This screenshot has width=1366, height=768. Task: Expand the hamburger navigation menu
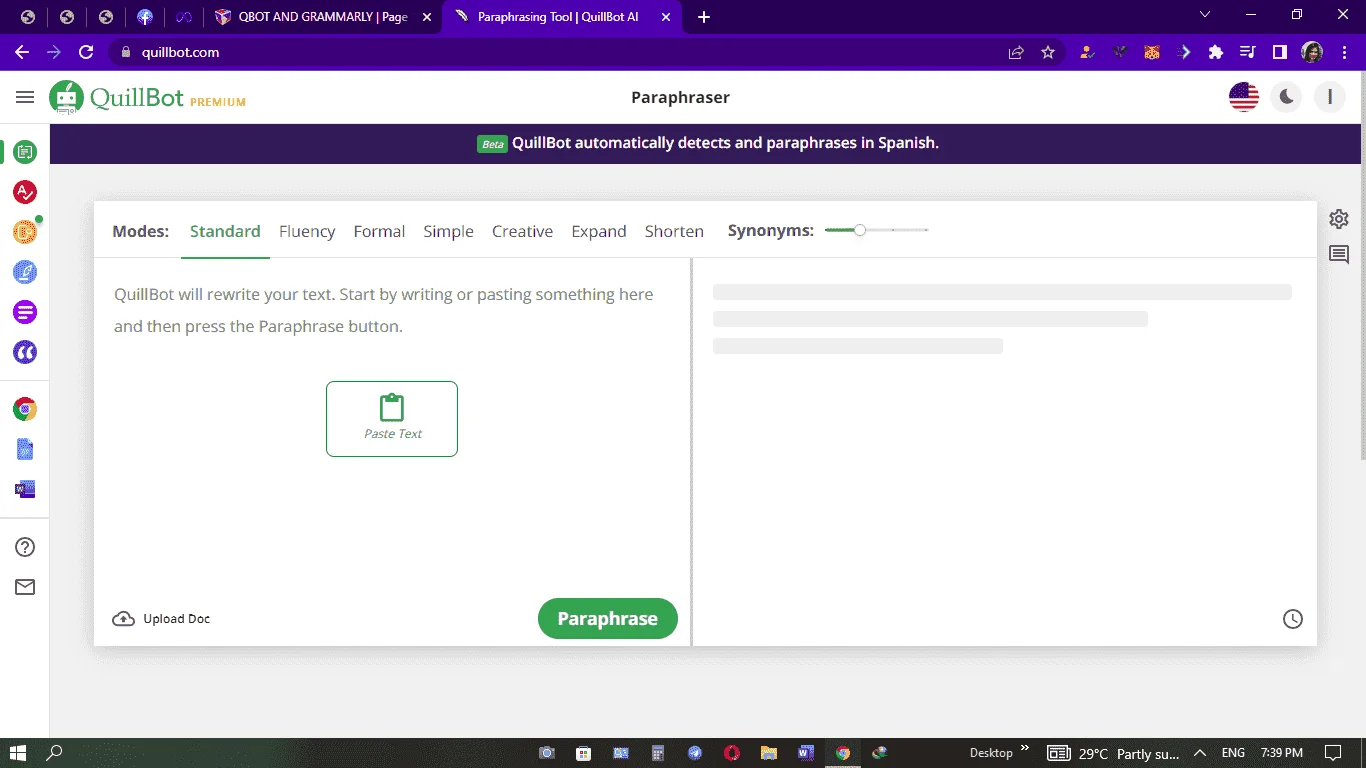click(x=25, y=97)
